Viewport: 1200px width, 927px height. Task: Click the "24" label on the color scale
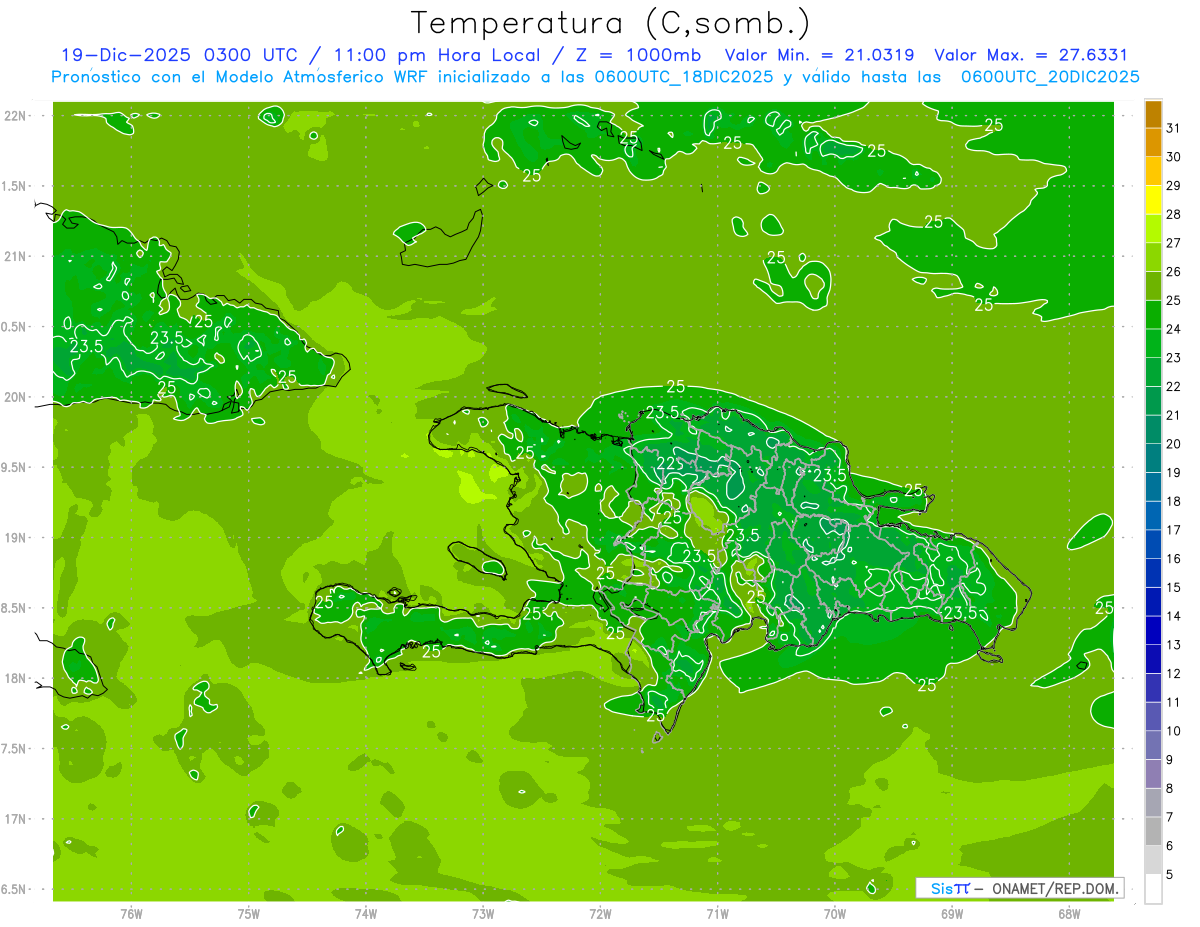click(1174, 329)
